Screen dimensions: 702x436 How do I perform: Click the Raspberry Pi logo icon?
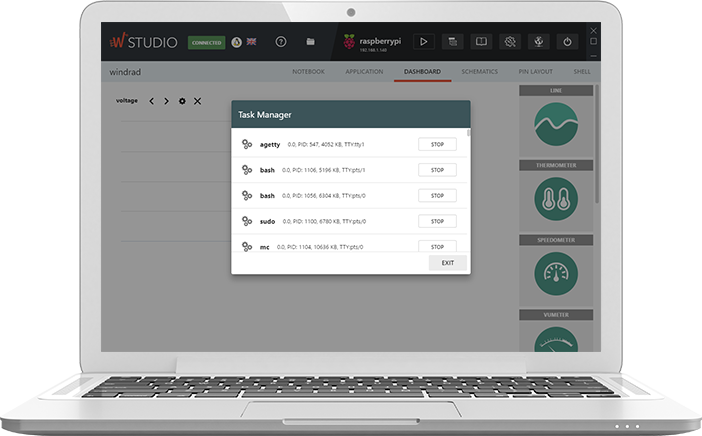click(x=349, y=41)
